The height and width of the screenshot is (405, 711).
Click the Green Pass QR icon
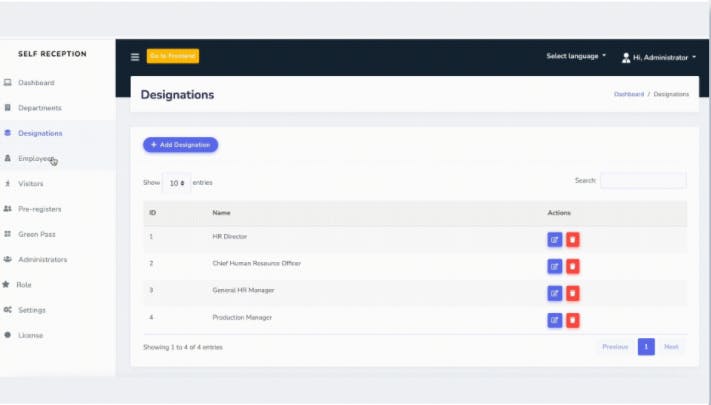click(7, 234)
